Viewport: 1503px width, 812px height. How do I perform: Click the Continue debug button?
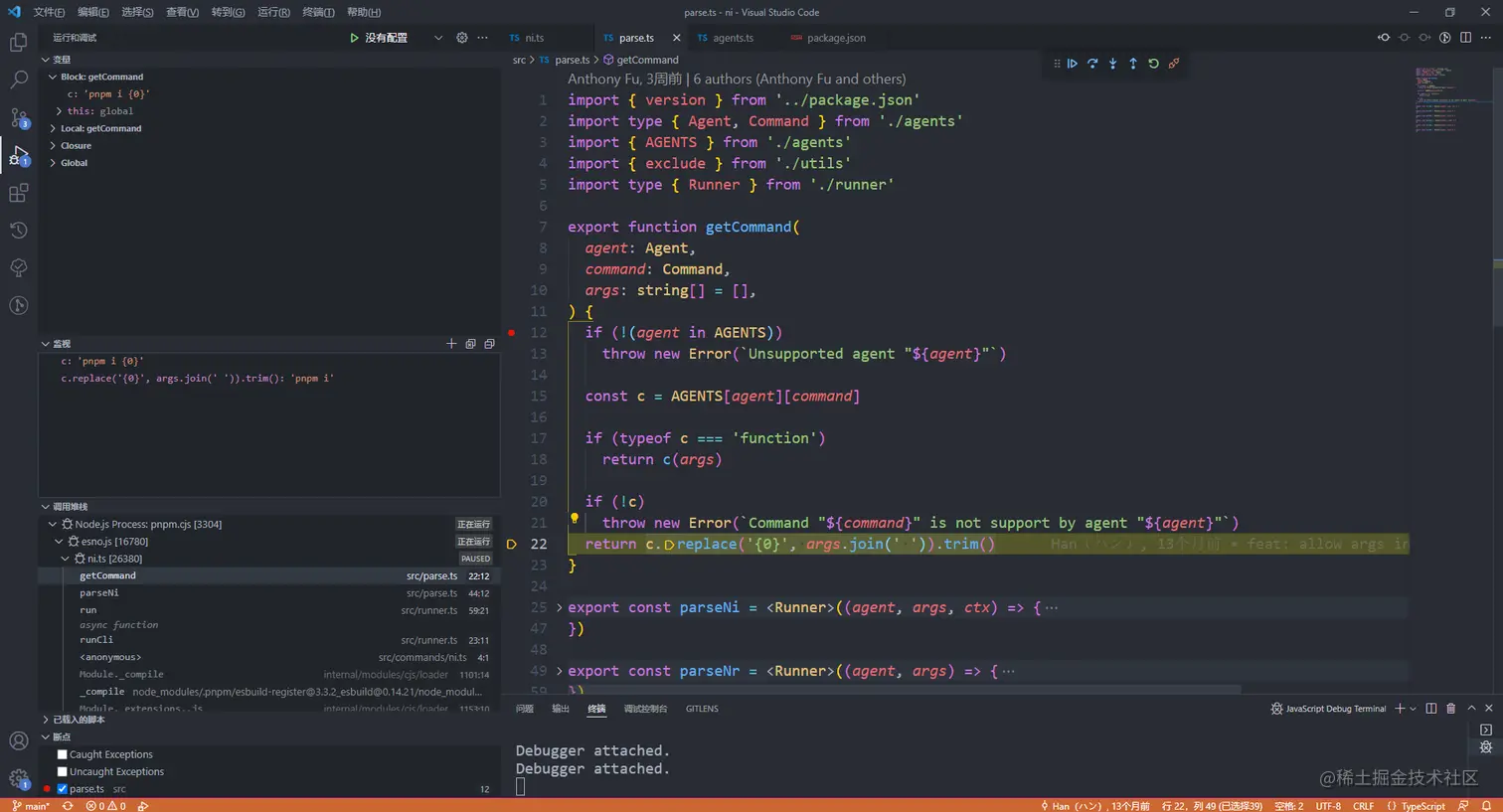(x=1072, y=64)
